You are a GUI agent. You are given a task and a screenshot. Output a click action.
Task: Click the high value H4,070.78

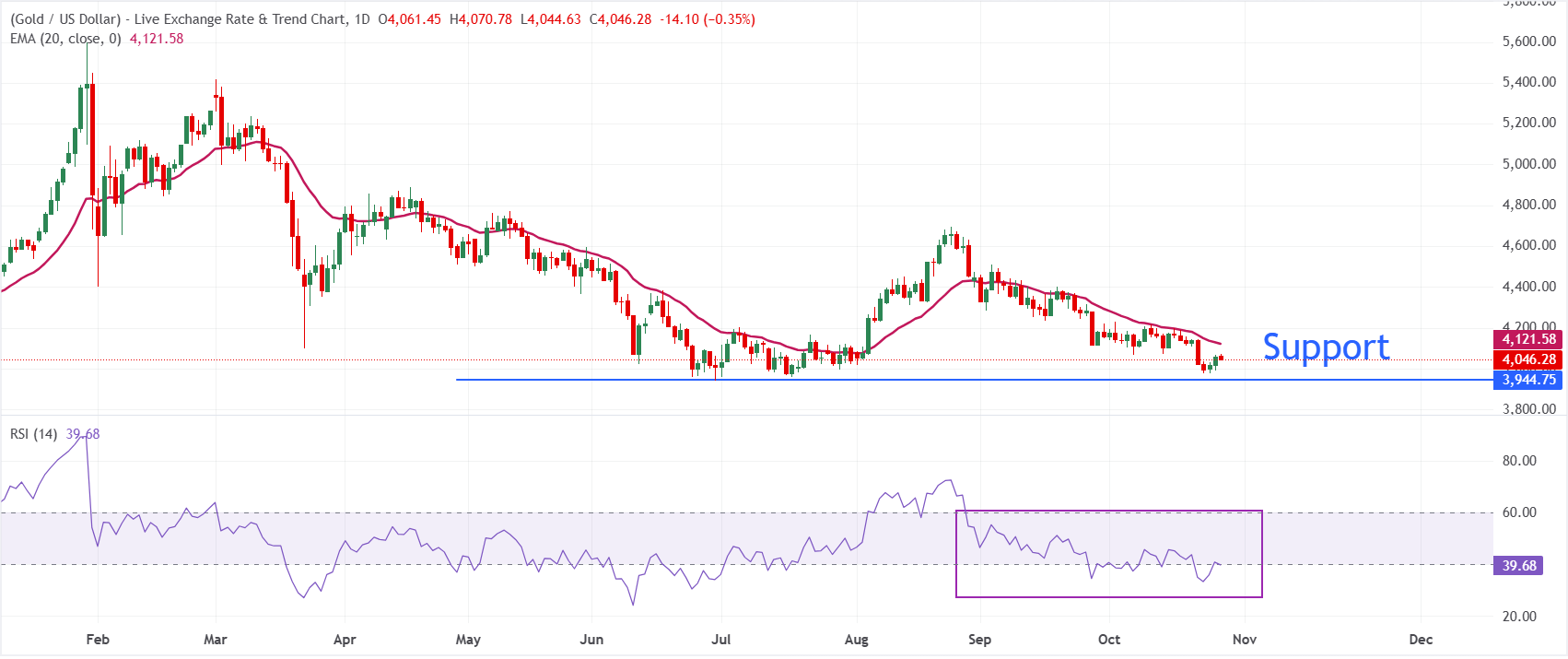pyautogui.click(x=481, y=19)
